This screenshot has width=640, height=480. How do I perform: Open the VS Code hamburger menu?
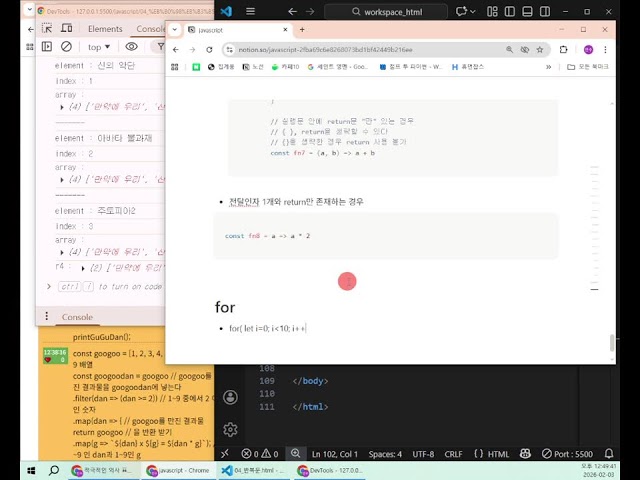point(250,11)
